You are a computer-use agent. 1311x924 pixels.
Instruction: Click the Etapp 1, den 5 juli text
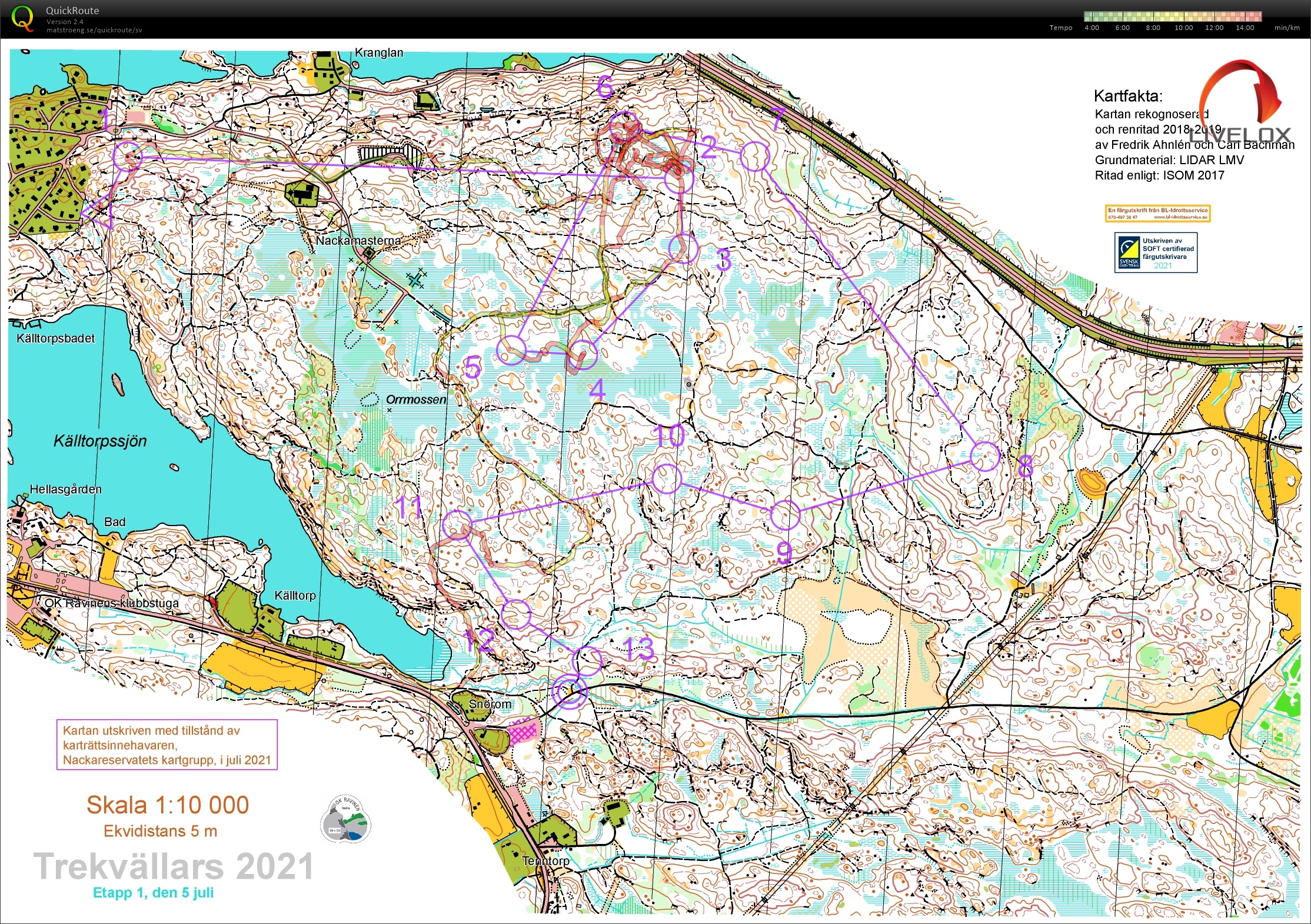[153, 893]
